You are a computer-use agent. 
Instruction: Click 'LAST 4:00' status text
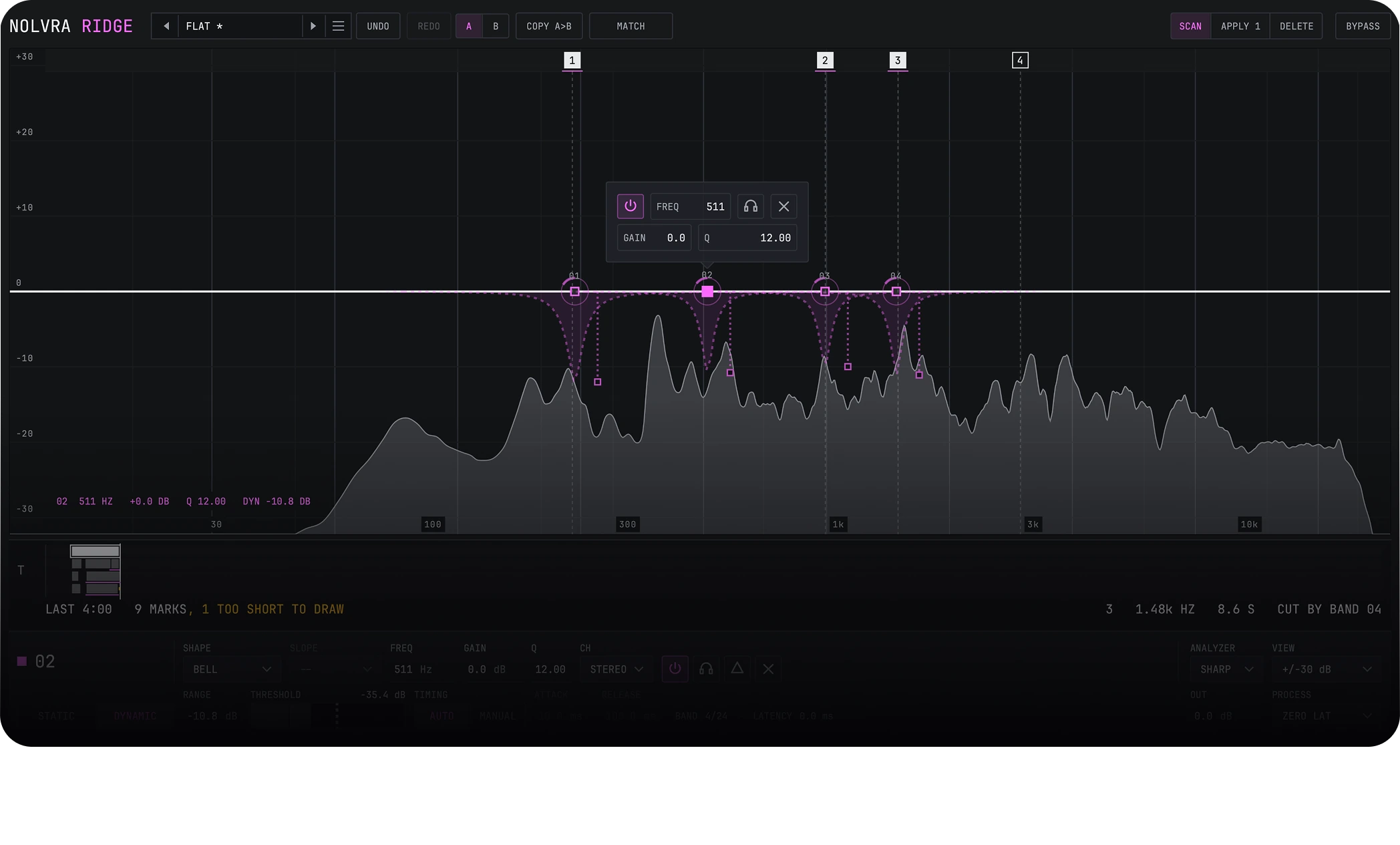[79, 609]
